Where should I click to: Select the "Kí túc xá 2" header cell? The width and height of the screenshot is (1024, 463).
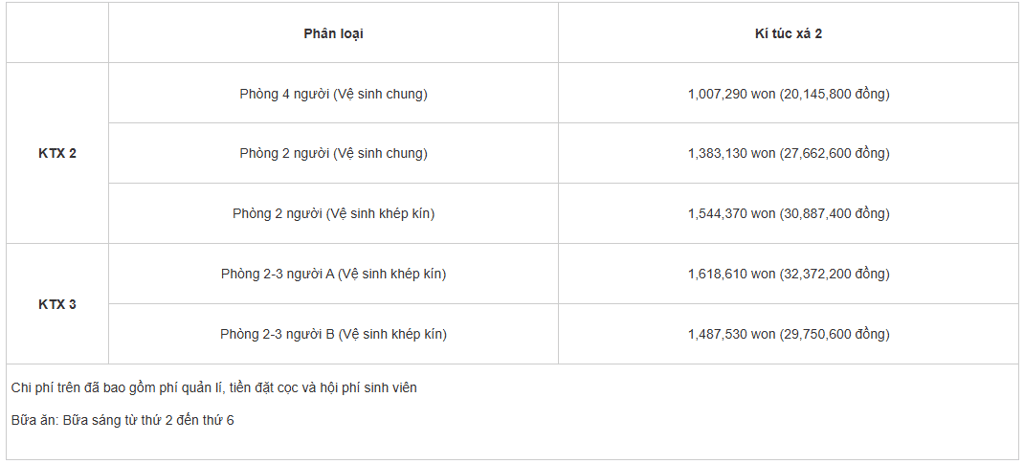788,33
